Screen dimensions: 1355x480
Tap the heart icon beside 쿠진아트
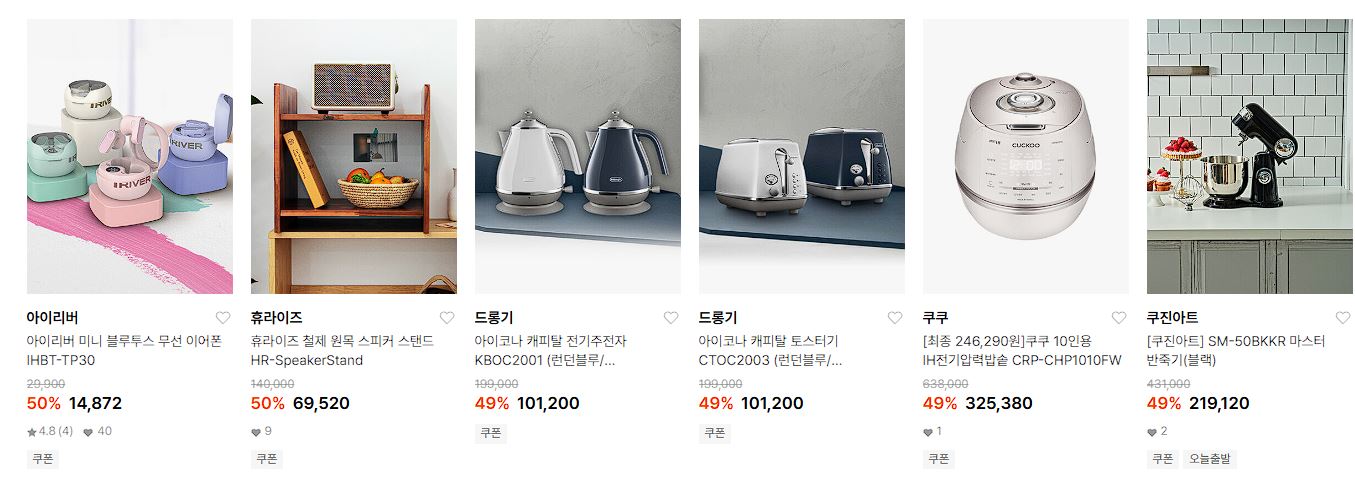[x=1343, y=318]
